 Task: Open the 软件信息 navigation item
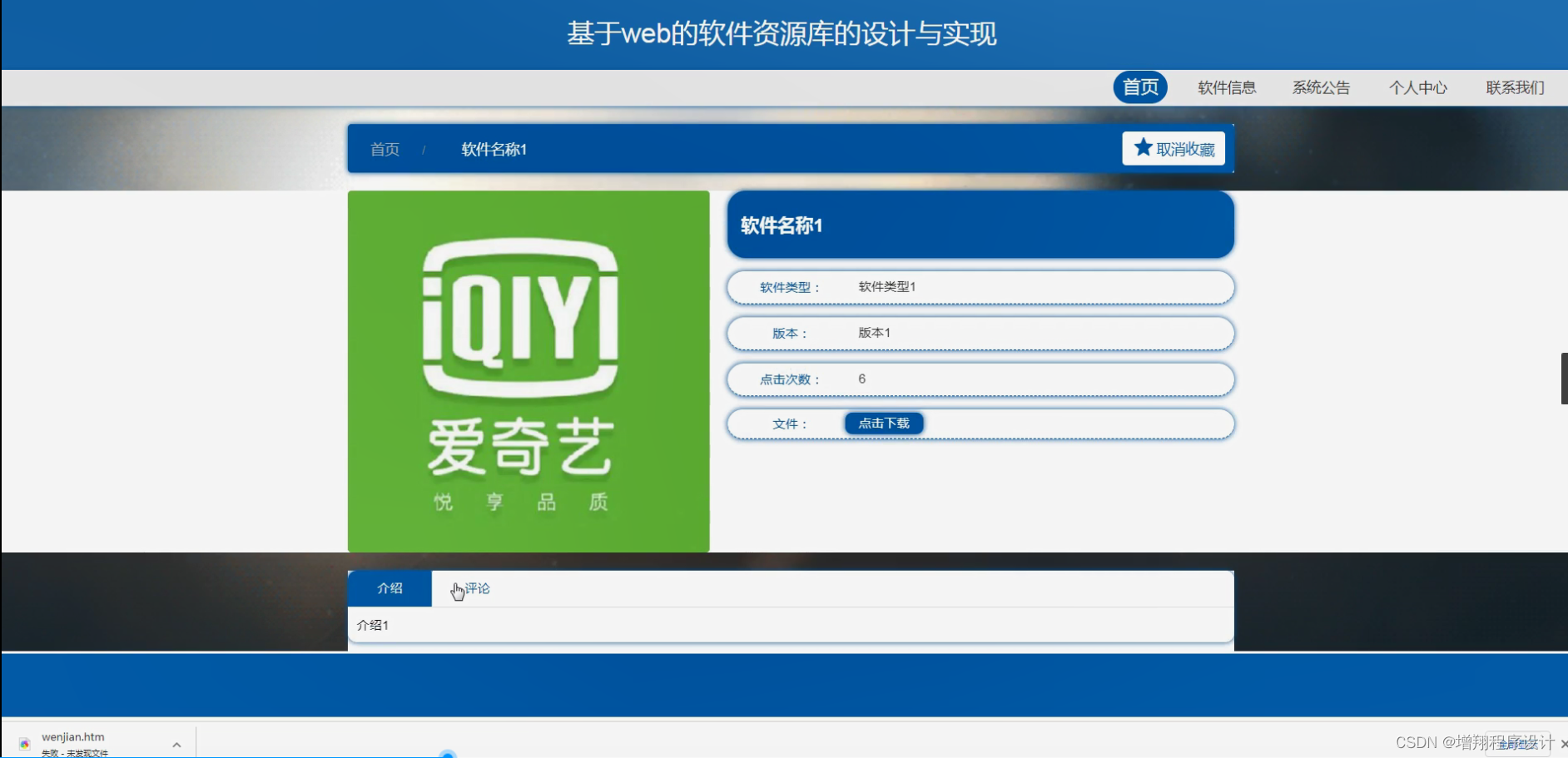click(1227, 87)
